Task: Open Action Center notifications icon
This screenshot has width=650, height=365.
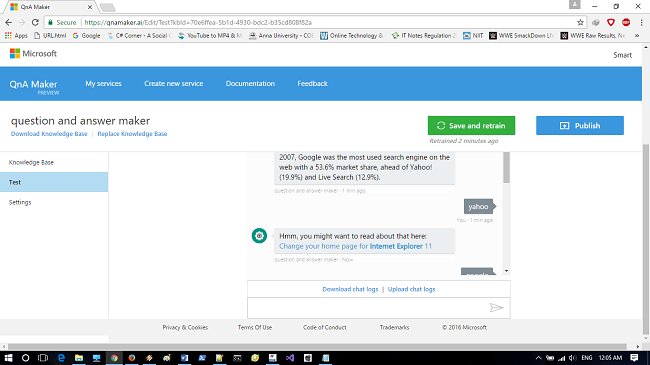Action: click(x=634, y=358)
